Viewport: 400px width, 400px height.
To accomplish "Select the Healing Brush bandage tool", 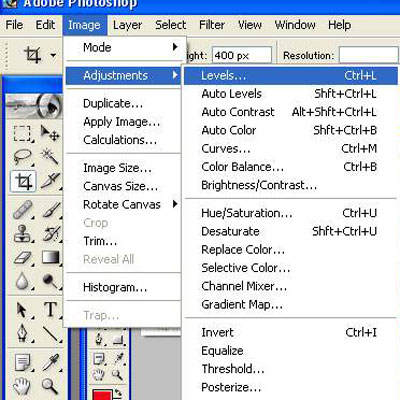I will 23,210.
